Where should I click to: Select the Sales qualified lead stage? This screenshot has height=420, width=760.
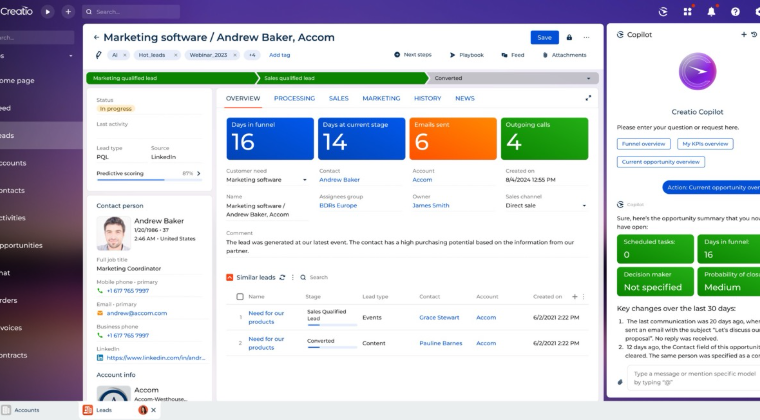(x=341, y=78)
